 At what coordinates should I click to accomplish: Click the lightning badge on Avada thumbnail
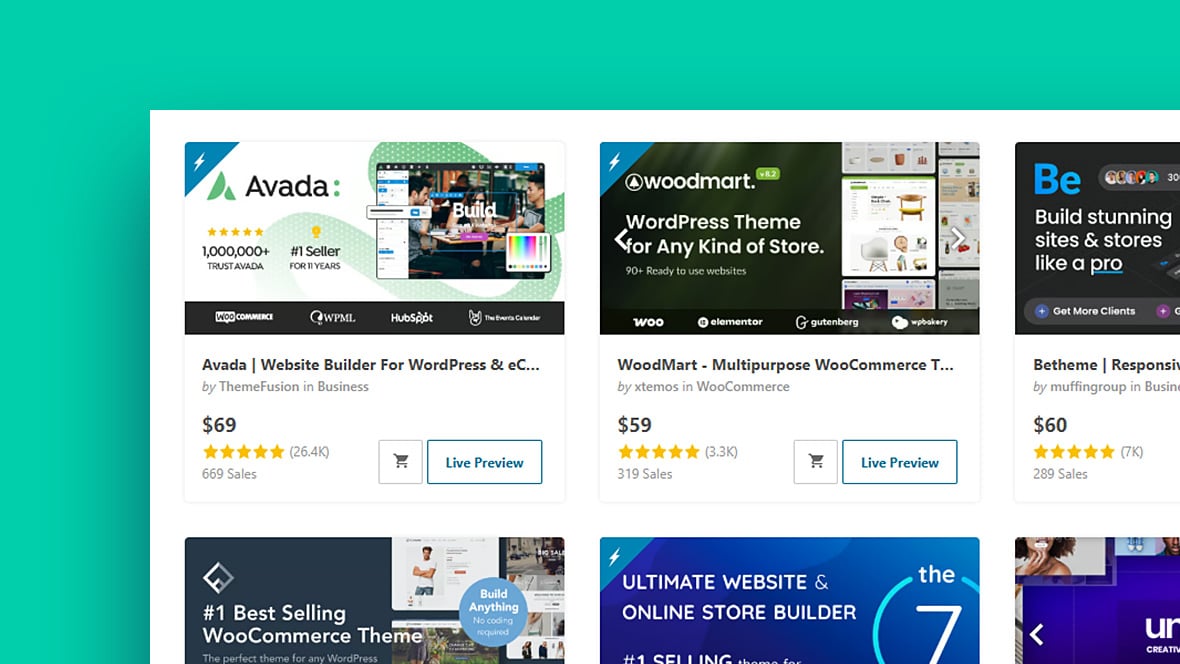click(199, 161)
